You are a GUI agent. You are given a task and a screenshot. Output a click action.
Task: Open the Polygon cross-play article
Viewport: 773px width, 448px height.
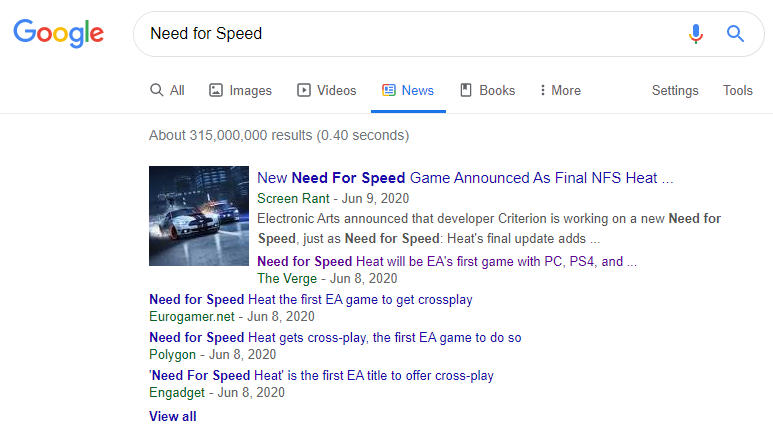[335, 337]
